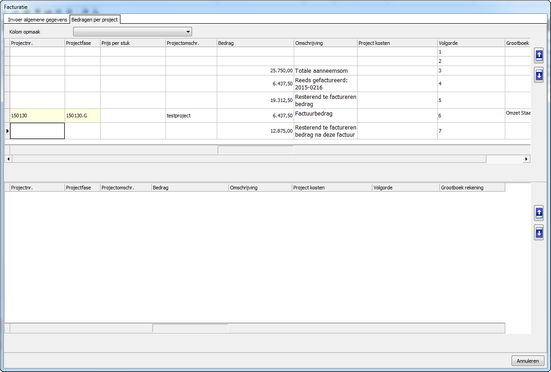551x372 pixels.
Task: Select the Bedragen per project tab
Action: coord(95,20)
